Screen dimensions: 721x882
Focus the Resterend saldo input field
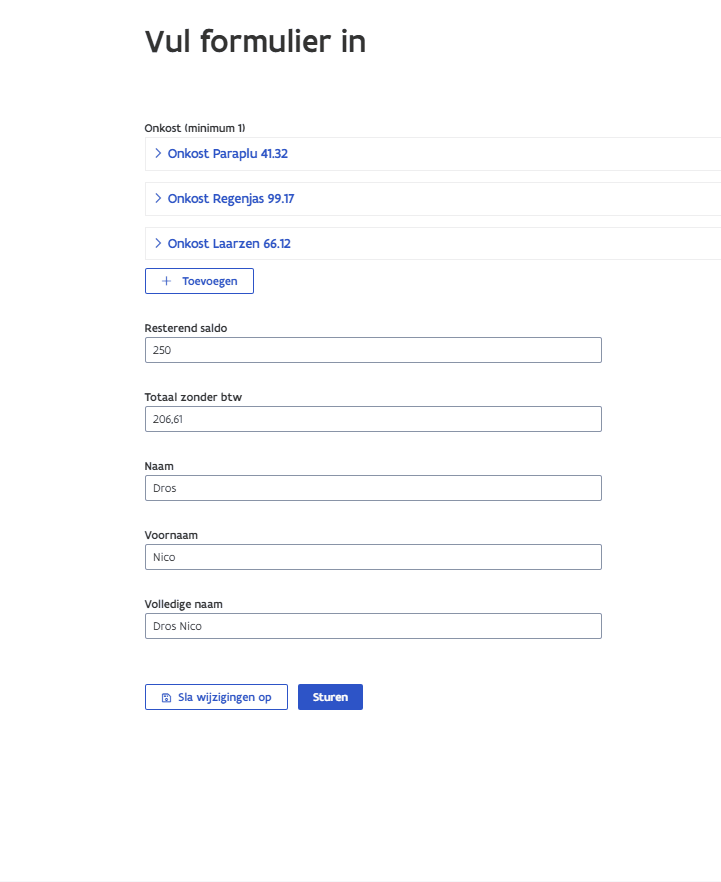point(373,350)
